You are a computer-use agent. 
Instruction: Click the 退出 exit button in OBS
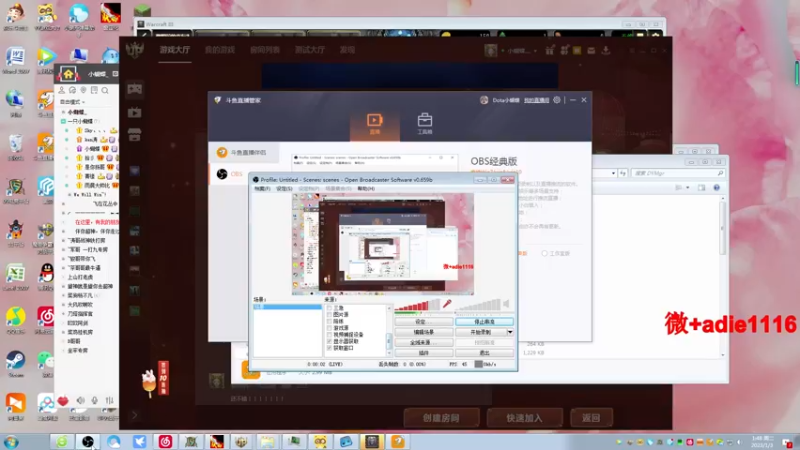pos(484,353)
